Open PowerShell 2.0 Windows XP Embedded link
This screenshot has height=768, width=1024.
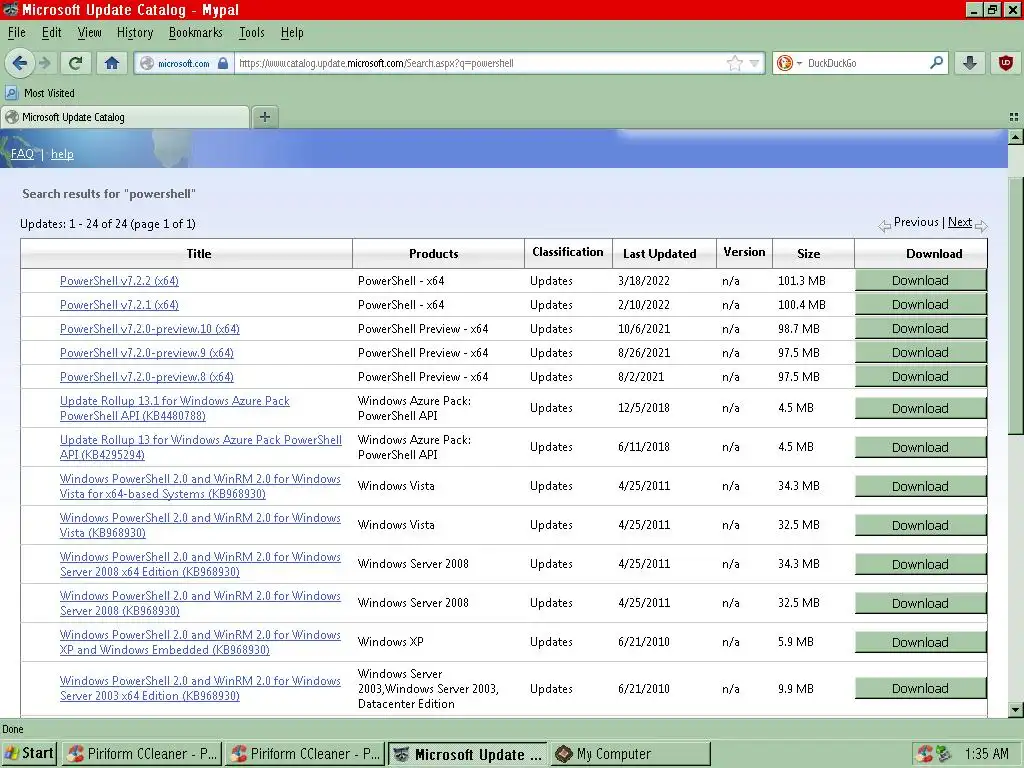(x=200, y=643)
